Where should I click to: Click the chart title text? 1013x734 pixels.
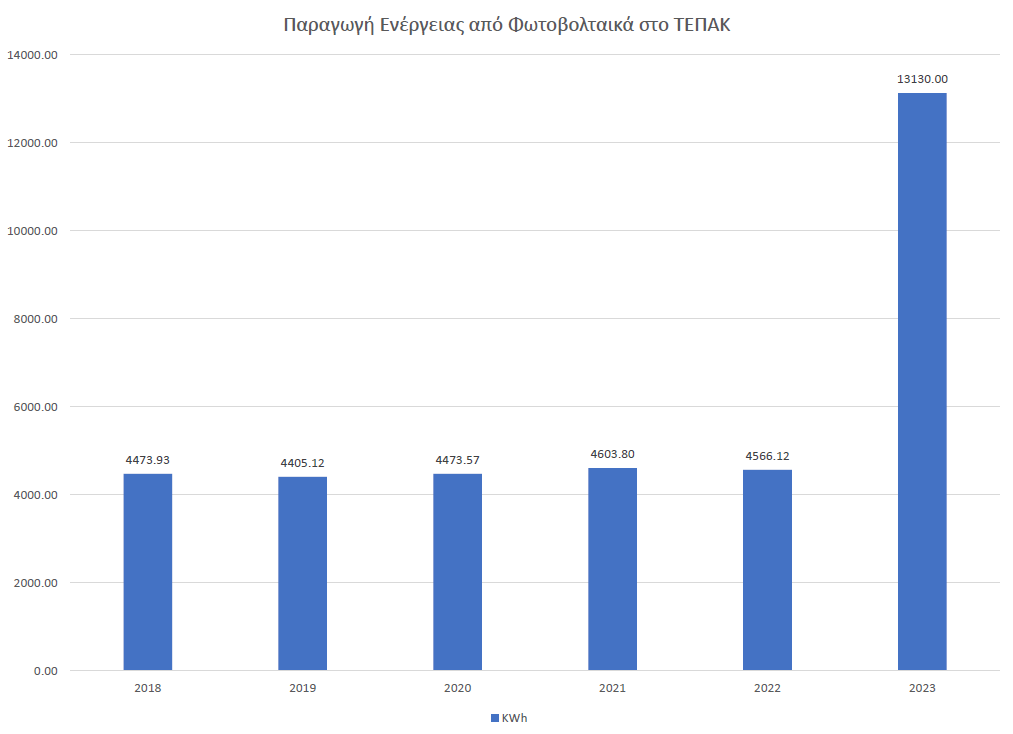pyautogui.click(x=507, y=25)
